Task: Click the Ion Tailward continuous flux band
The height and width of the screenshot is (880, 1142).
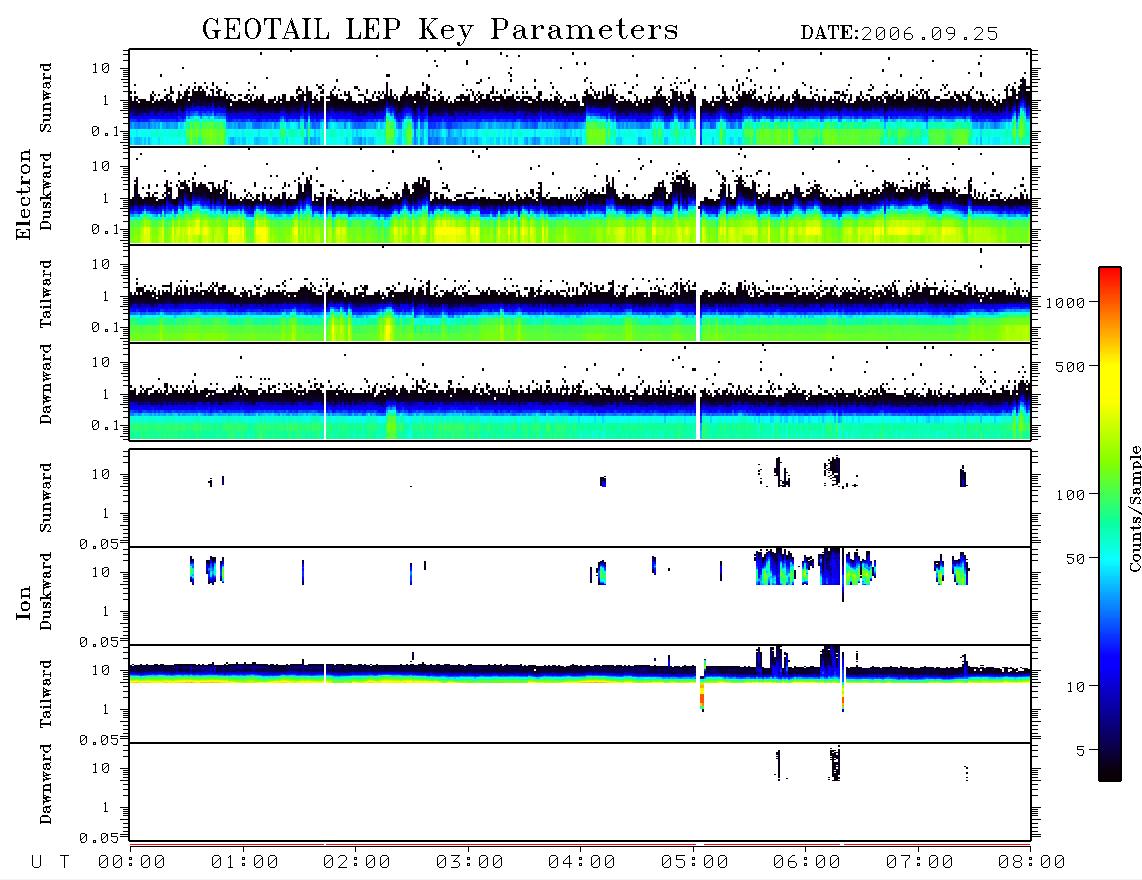Action: 580,673
